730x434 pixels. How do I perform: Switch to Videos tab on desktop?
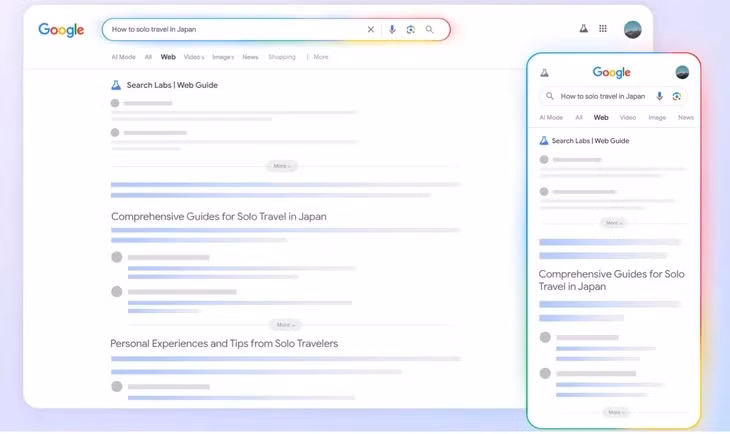(194, 57)
